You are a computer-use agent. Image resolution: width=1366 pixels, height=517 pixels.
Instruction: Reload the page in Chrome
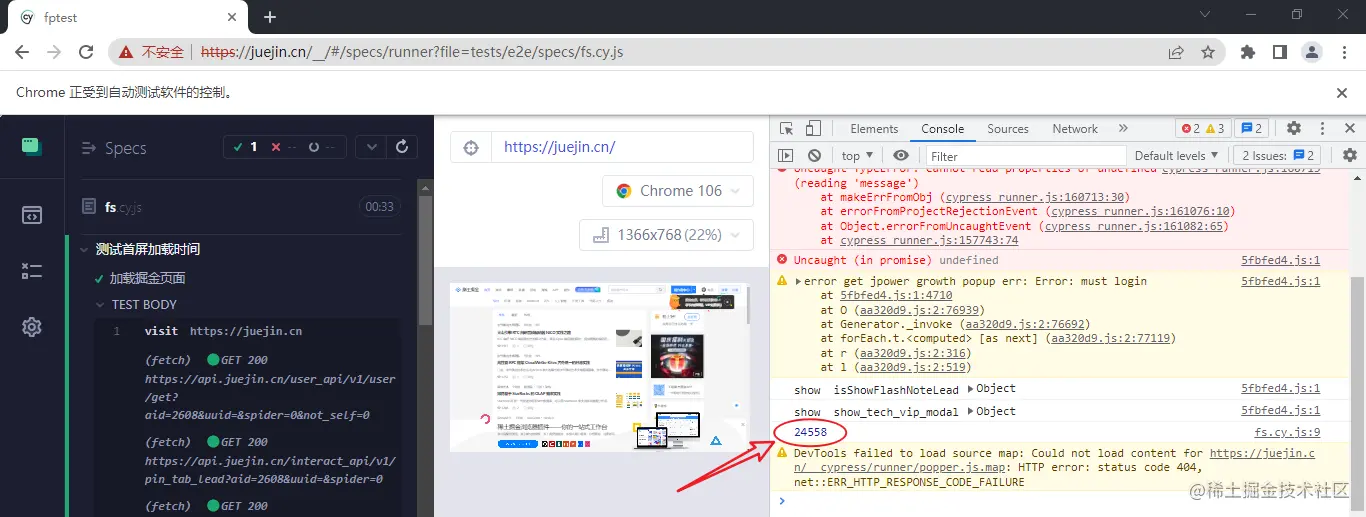click(x=86, y=52)
